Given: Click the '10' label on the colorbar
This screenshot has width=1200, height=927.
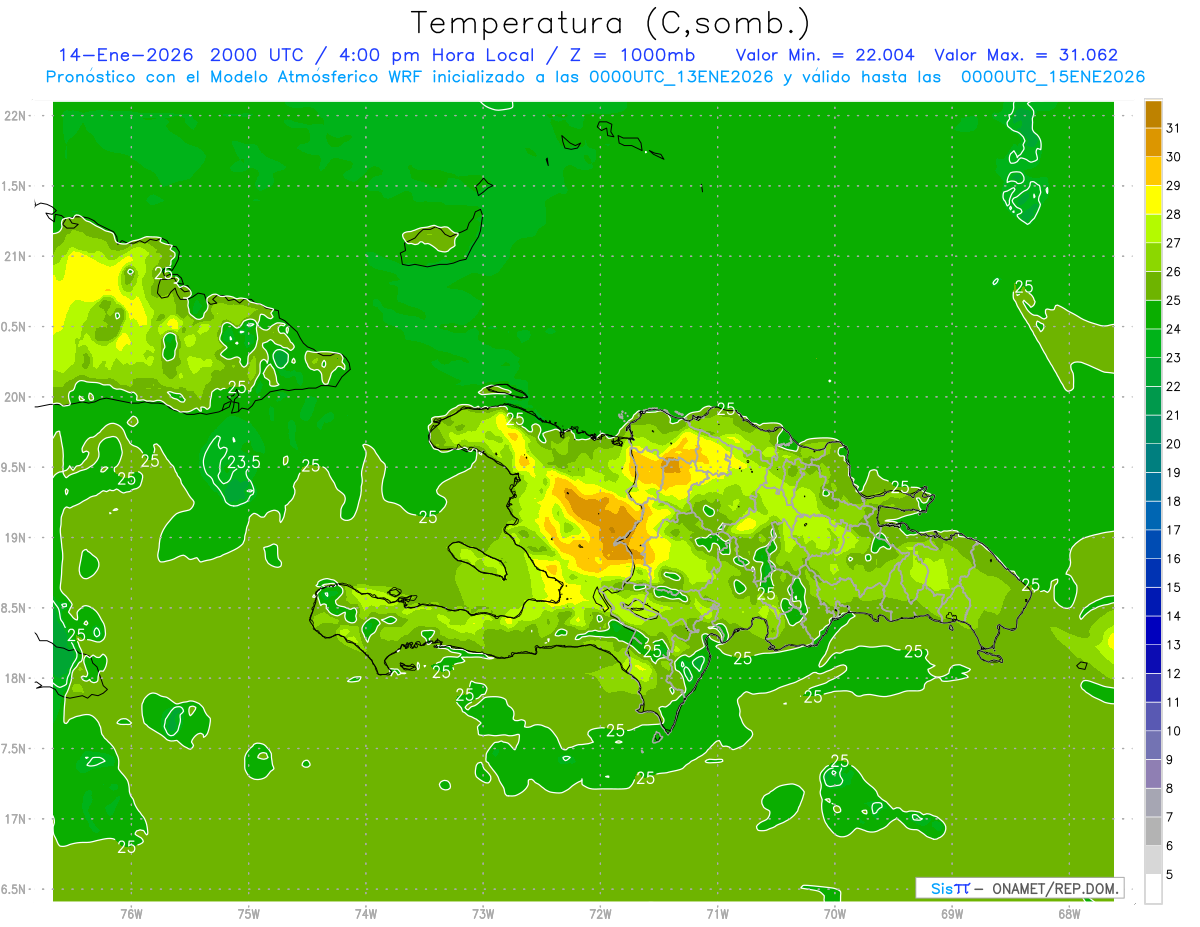Looking at the screenshot, I should [1173, 731].
